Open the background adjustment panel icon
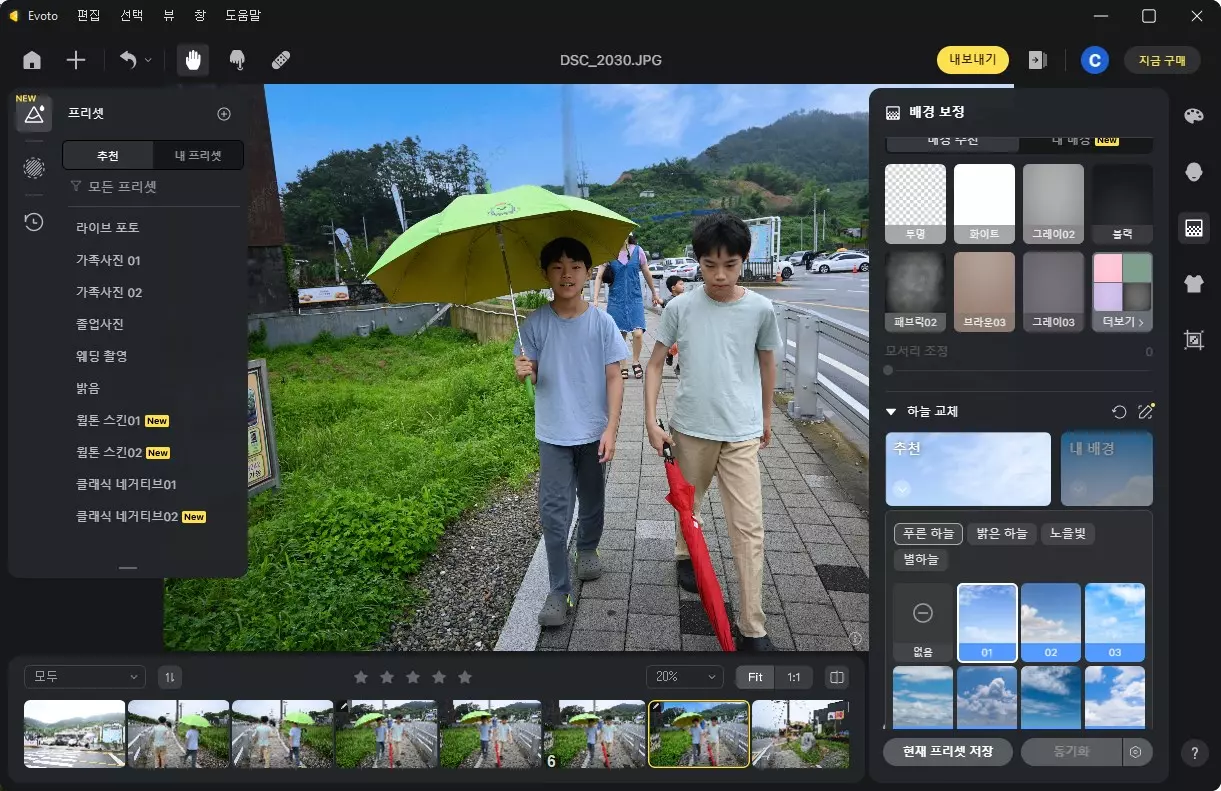Image resolution: width=1221 pixels, height=791 pixels. click(x=1193, y=228)
